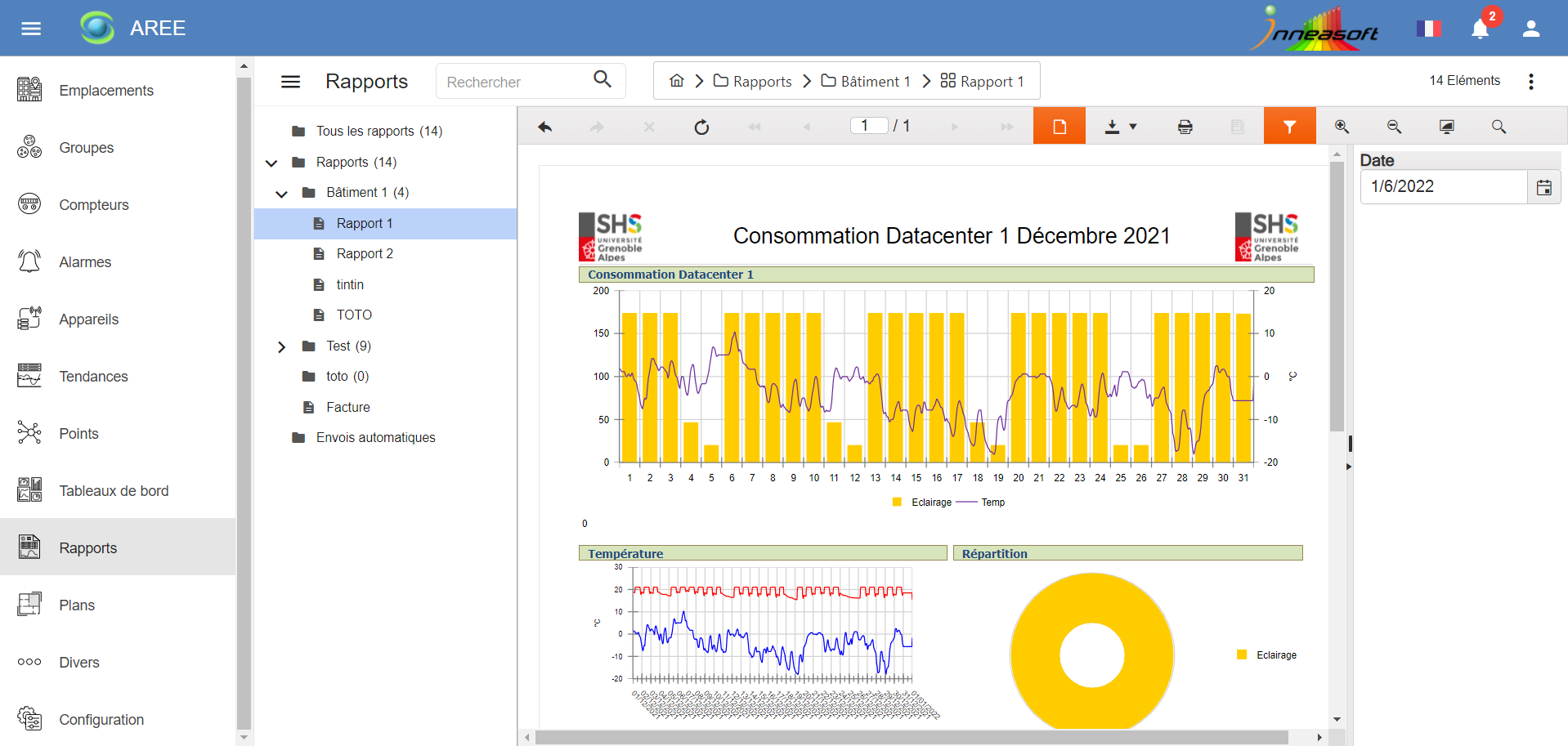1568x746 pixels.
Task: Click the Rechercher search field
Action: [515, 82]
